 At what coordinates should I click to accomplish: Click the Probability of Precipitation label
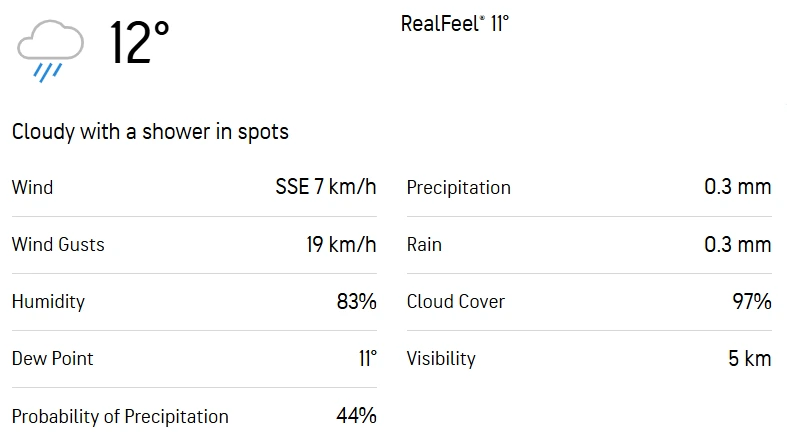120,416
